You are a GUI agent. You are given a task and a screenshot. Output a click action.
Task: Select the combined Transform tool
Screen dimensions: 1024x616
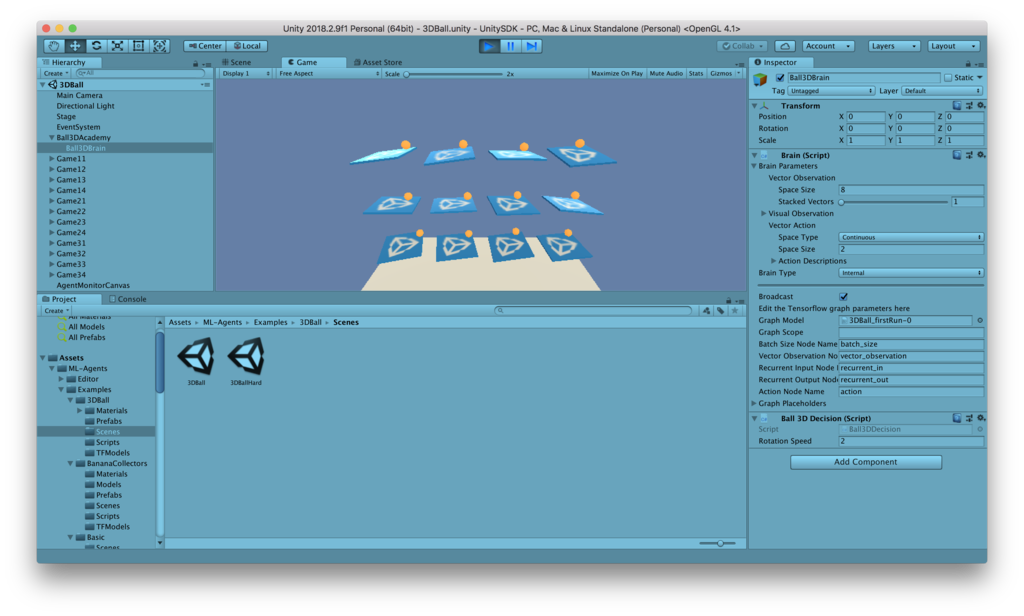tap(159, 46)
